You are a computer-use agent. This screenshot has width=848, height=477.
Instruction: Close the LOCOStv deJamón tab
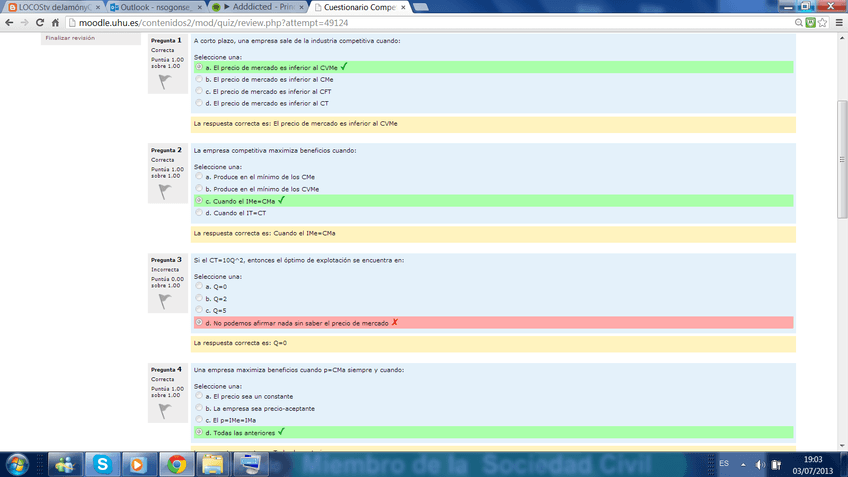click(98, 8)
